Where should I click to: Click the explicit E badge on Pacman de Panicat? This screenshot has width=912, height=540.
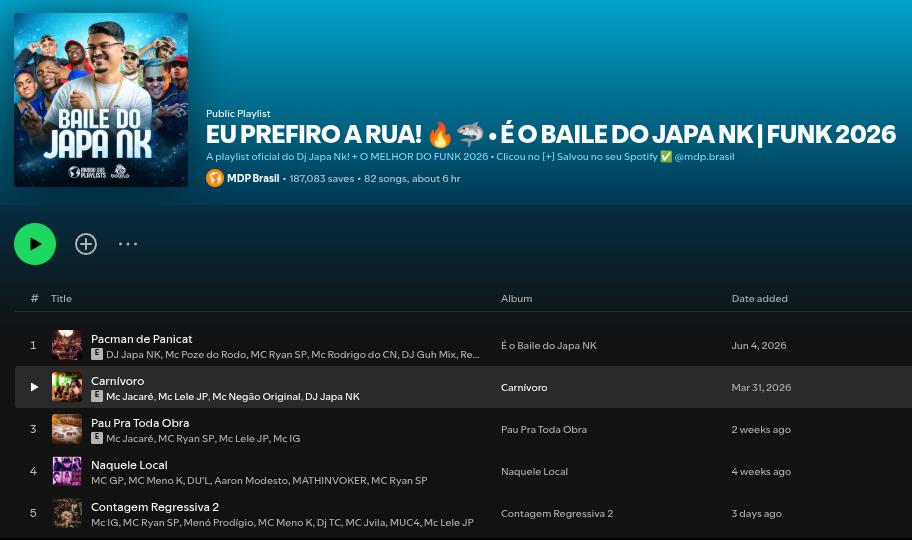pos(97,354)
